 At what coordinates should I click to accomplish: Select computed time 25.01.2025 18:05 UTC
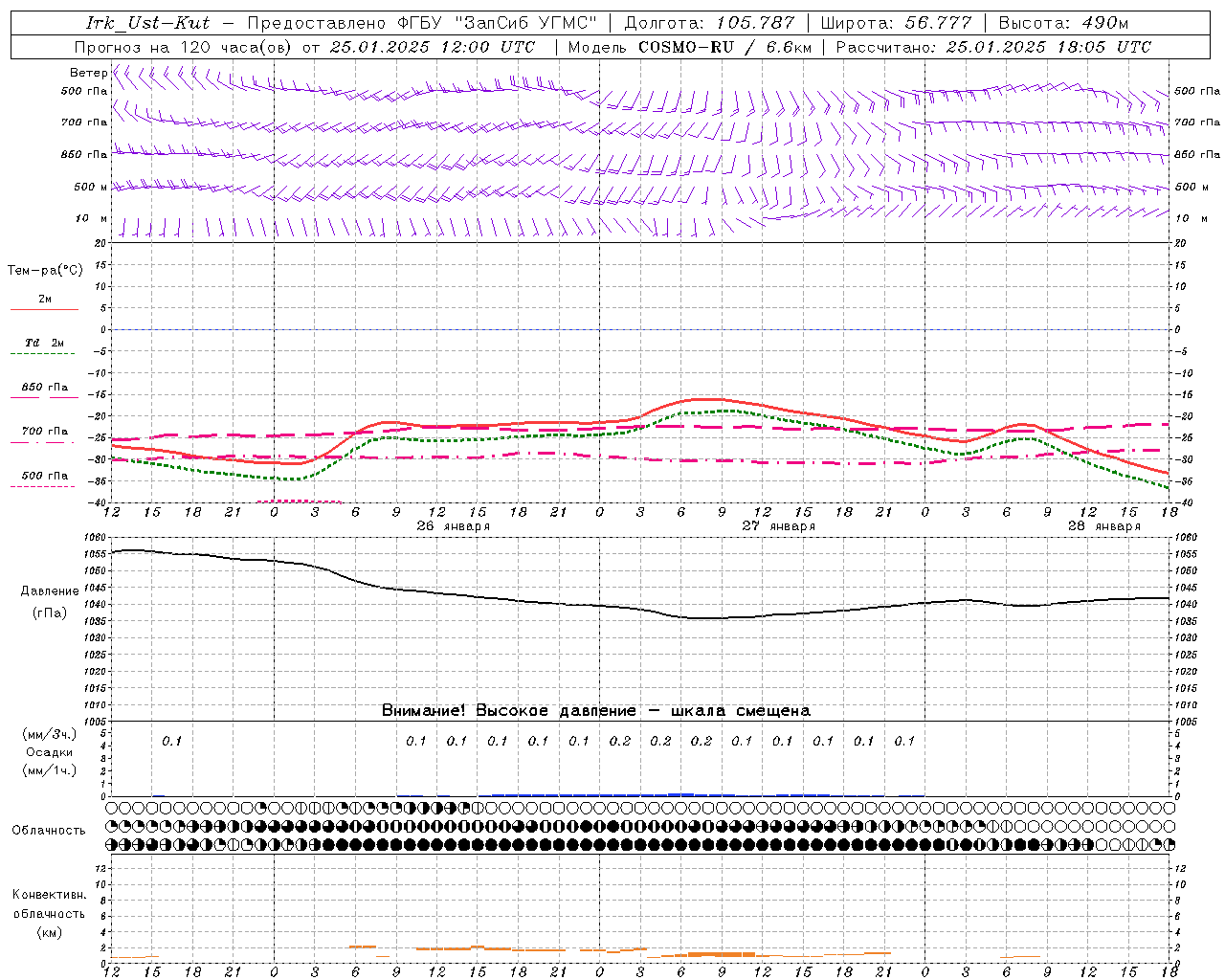(x=1048, y=47)
